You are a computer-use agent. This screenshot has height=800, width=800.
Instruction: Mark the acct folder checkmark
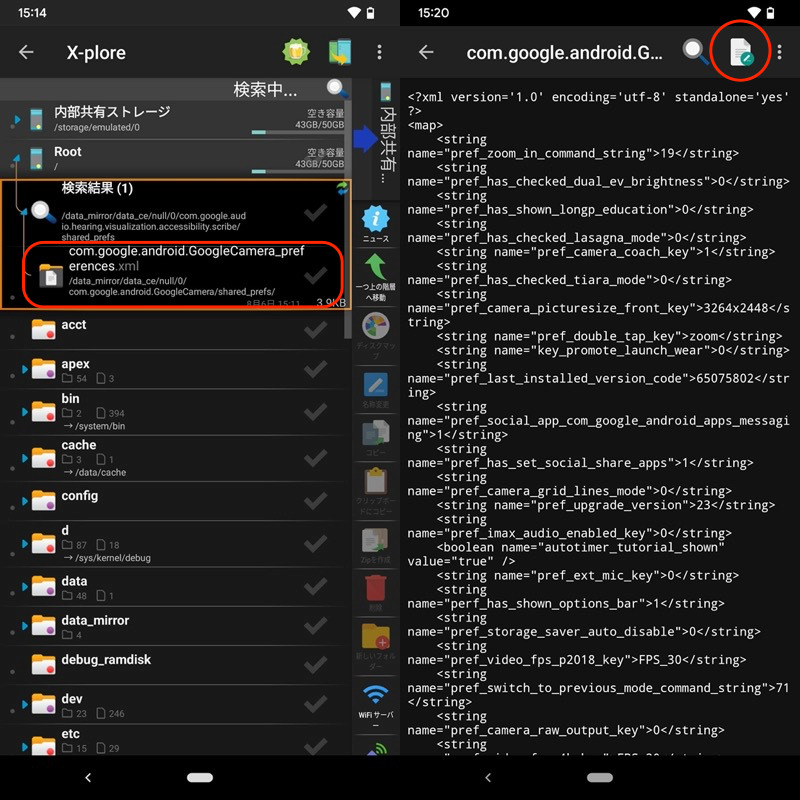click(315, 330)
